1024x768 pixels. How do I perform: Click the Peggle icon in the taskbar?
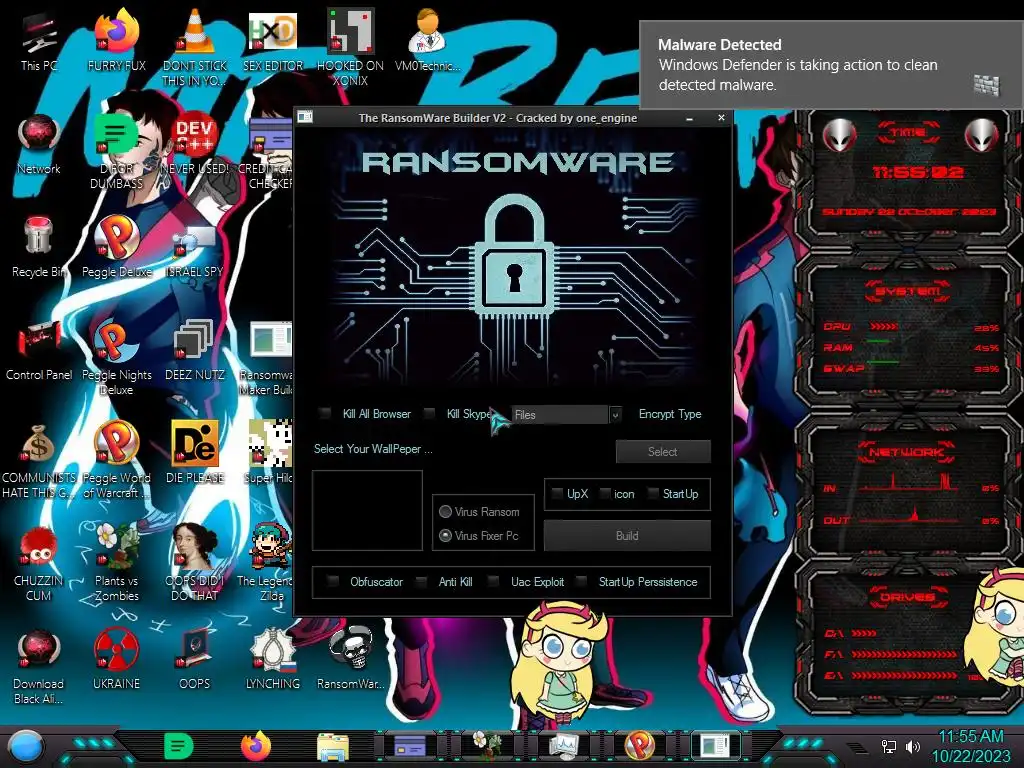pyautogui.click(x=639, y=745)
